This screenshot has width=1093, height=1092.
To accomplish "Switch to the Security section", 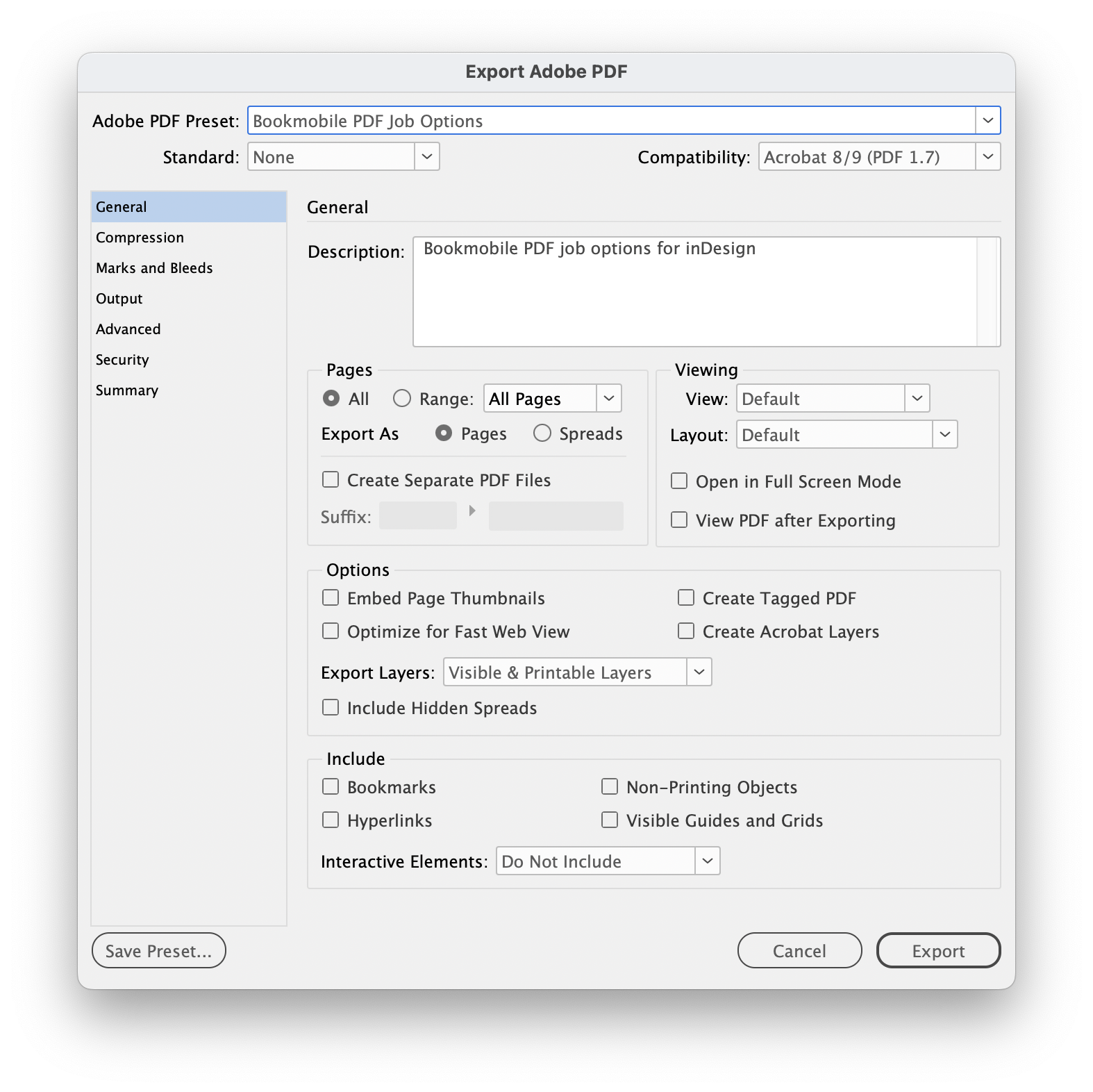I will pos(189,360).
